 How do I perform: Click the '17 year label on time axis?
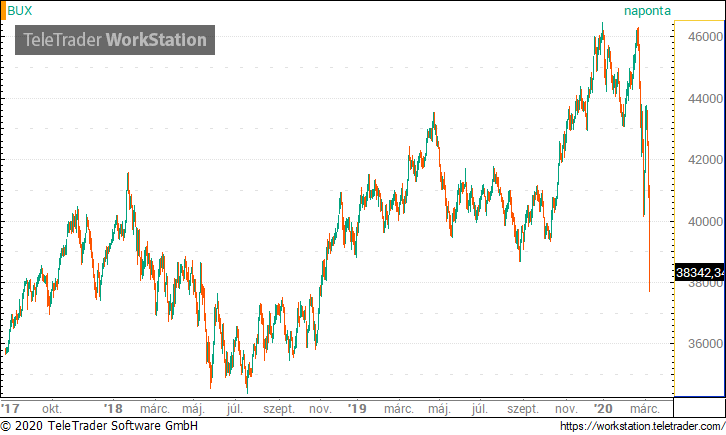coord(11,409)
